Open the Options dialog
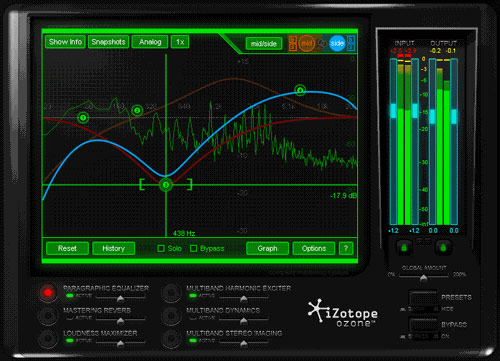500x361 pixels. pos(314,248)
